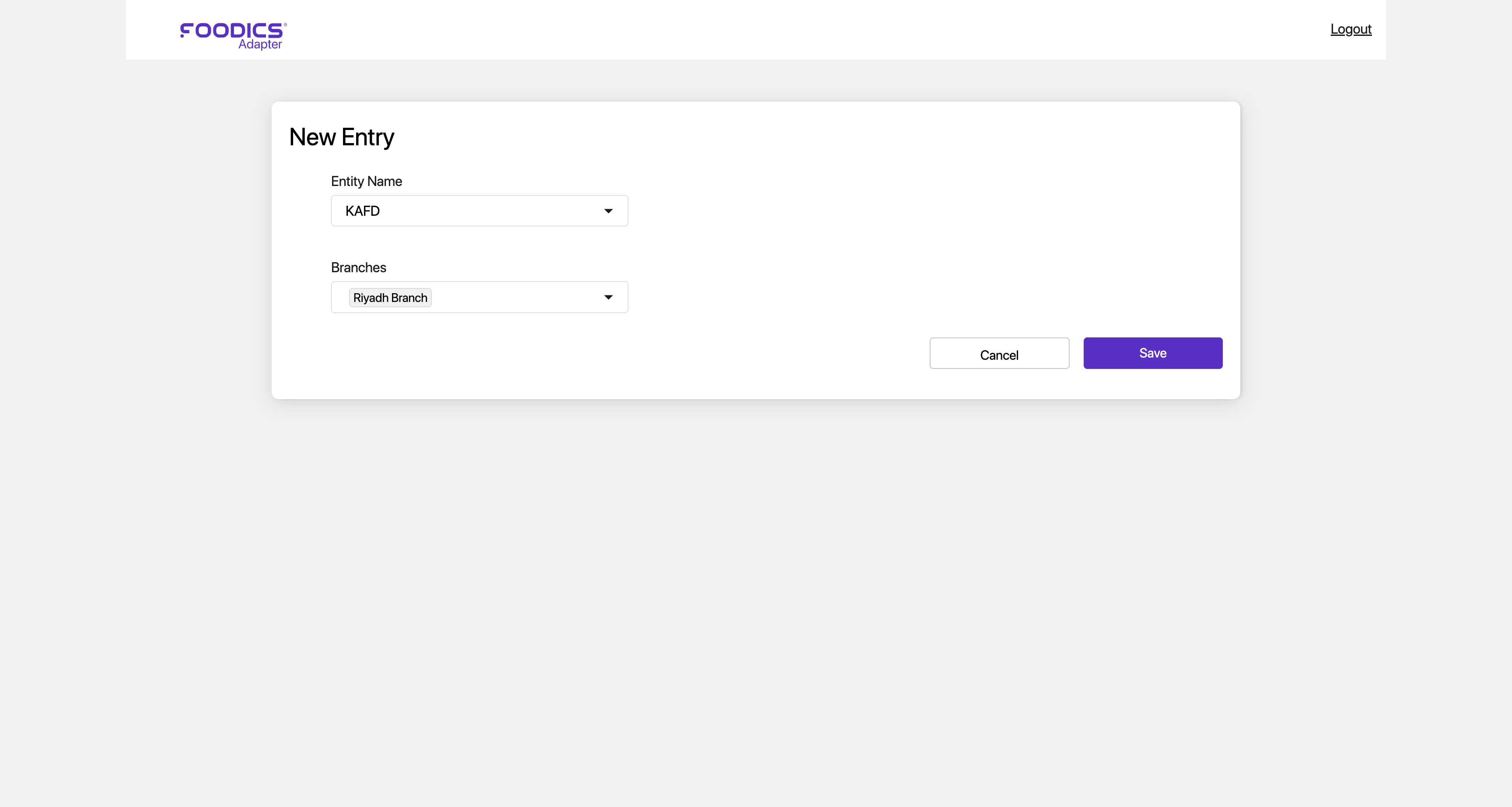Click the chevron next to KAFD

[609, 211]
